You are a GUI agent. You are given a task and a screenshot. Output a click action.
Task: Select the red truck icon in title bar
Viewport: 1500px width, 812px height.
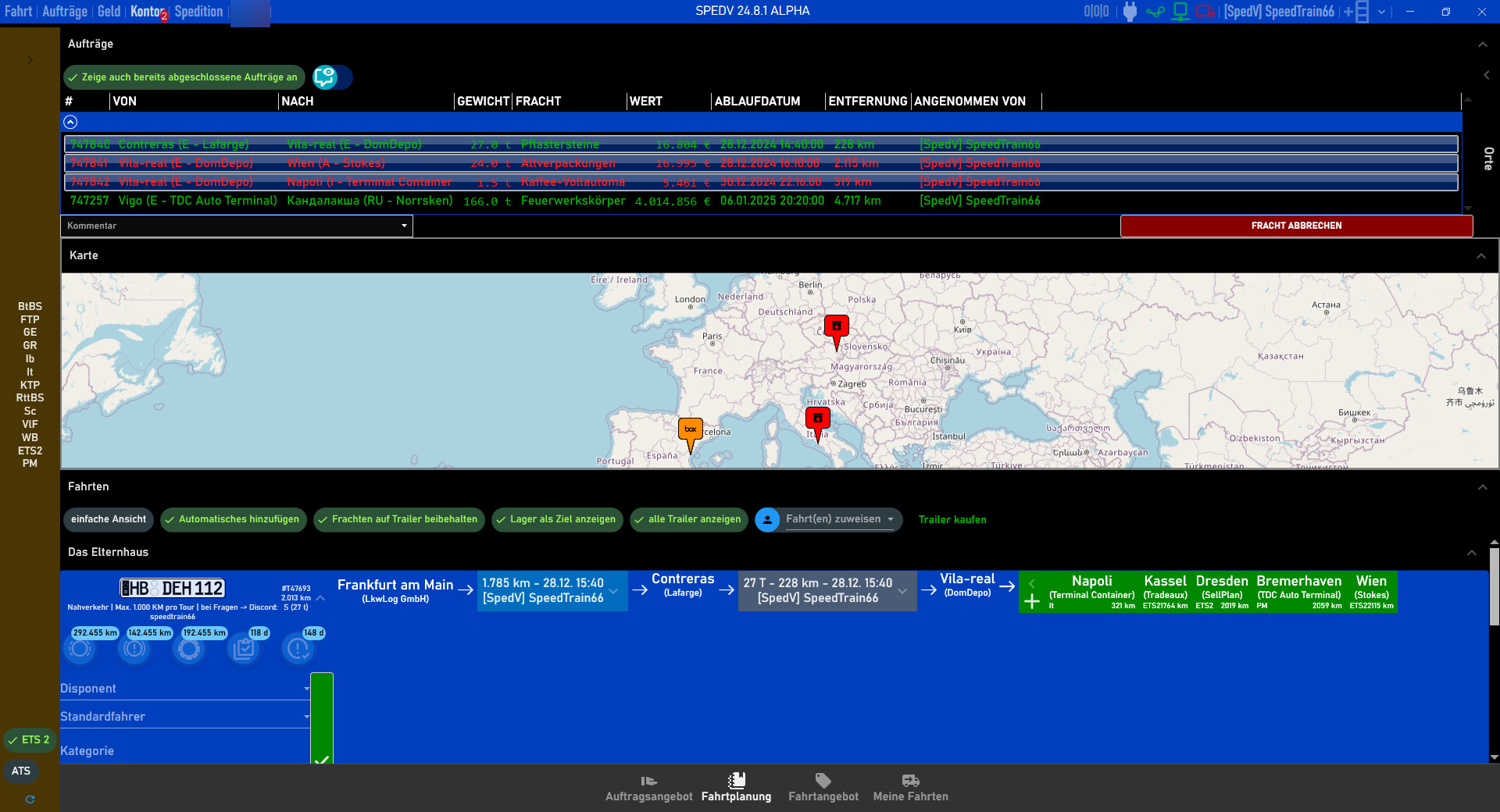pyautogui.click(x=1205, y=11)
